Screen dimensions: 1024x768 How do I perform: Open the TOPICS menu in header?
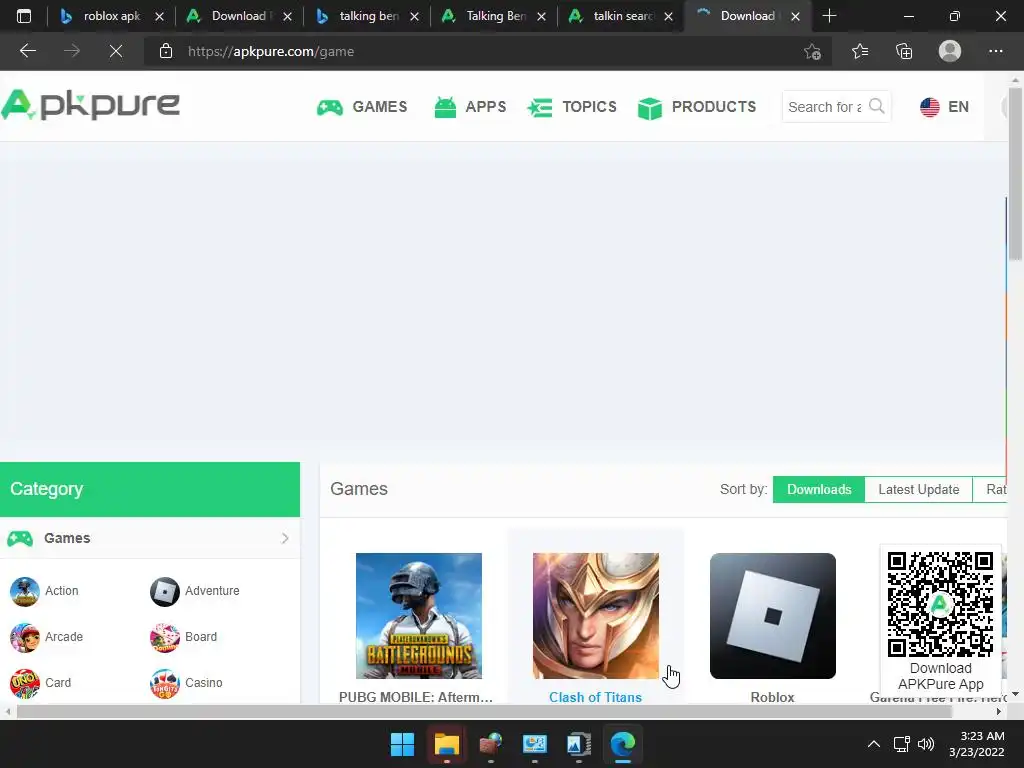point(572,107)
